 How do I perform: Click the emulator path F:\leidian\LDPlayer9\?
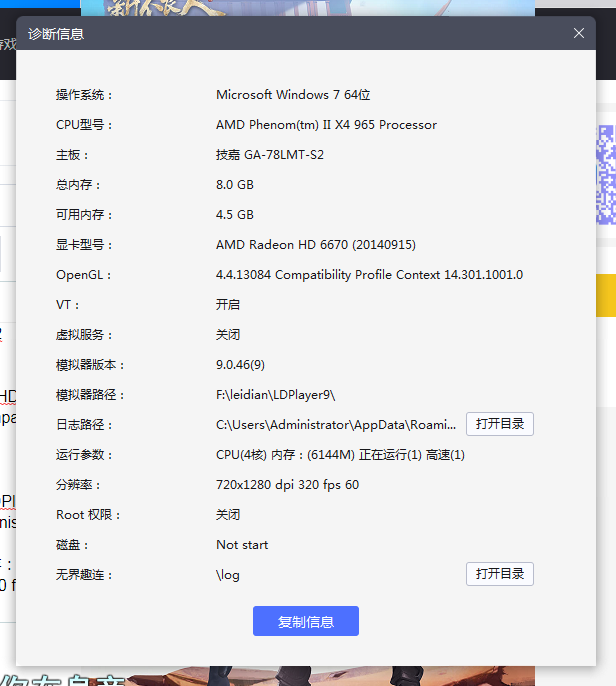point(275,395)
